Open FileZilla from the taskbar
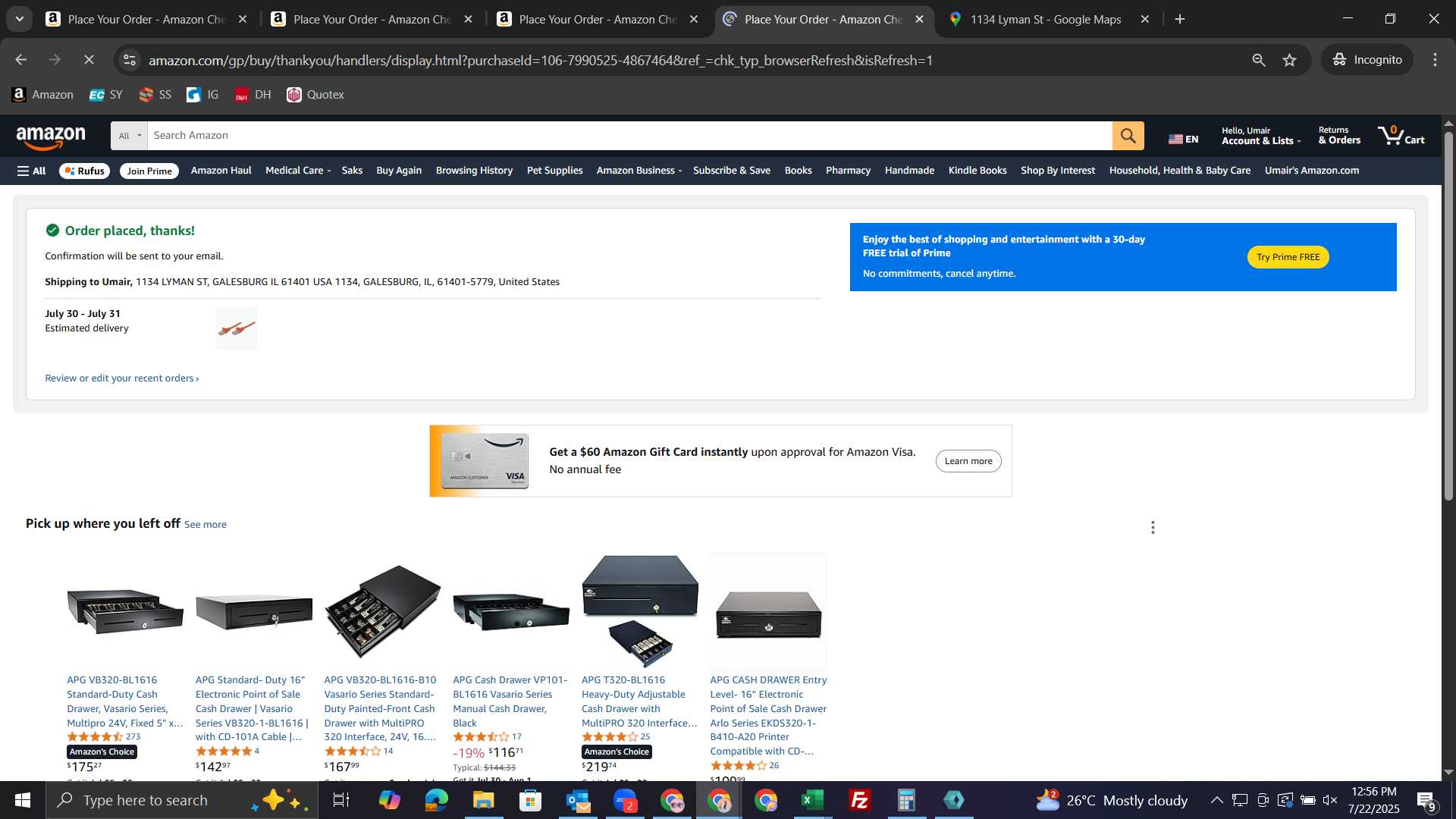The height and width of the screenshot is (819, 1456). (x=860, y=800)
